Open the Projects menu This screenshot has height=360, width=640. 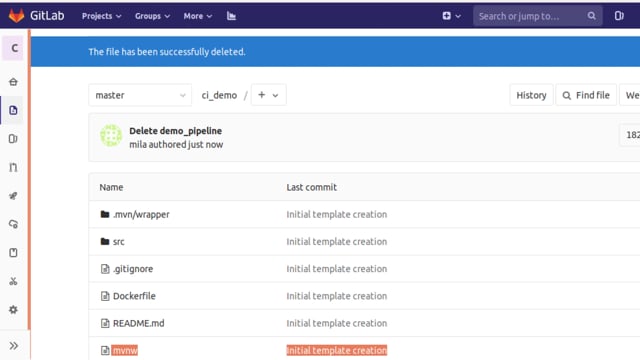point(101,16)
